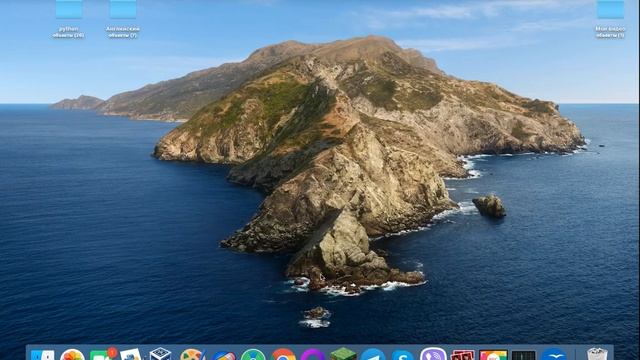Open the green circular app in the Dock
Screen dimensions: 640x360
[253, 355]
